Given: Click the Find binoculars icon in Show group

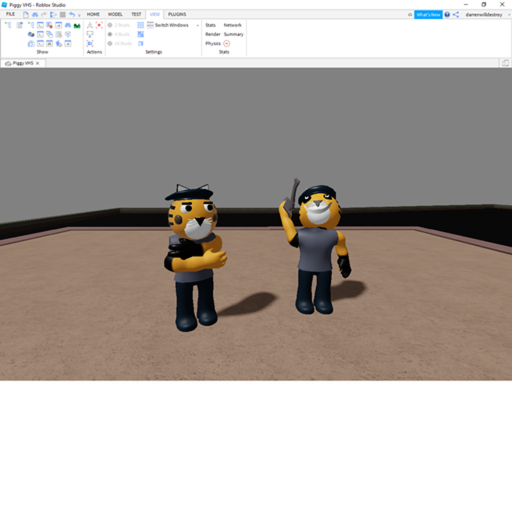Looking at the screenshot, I should coord(68,25).
